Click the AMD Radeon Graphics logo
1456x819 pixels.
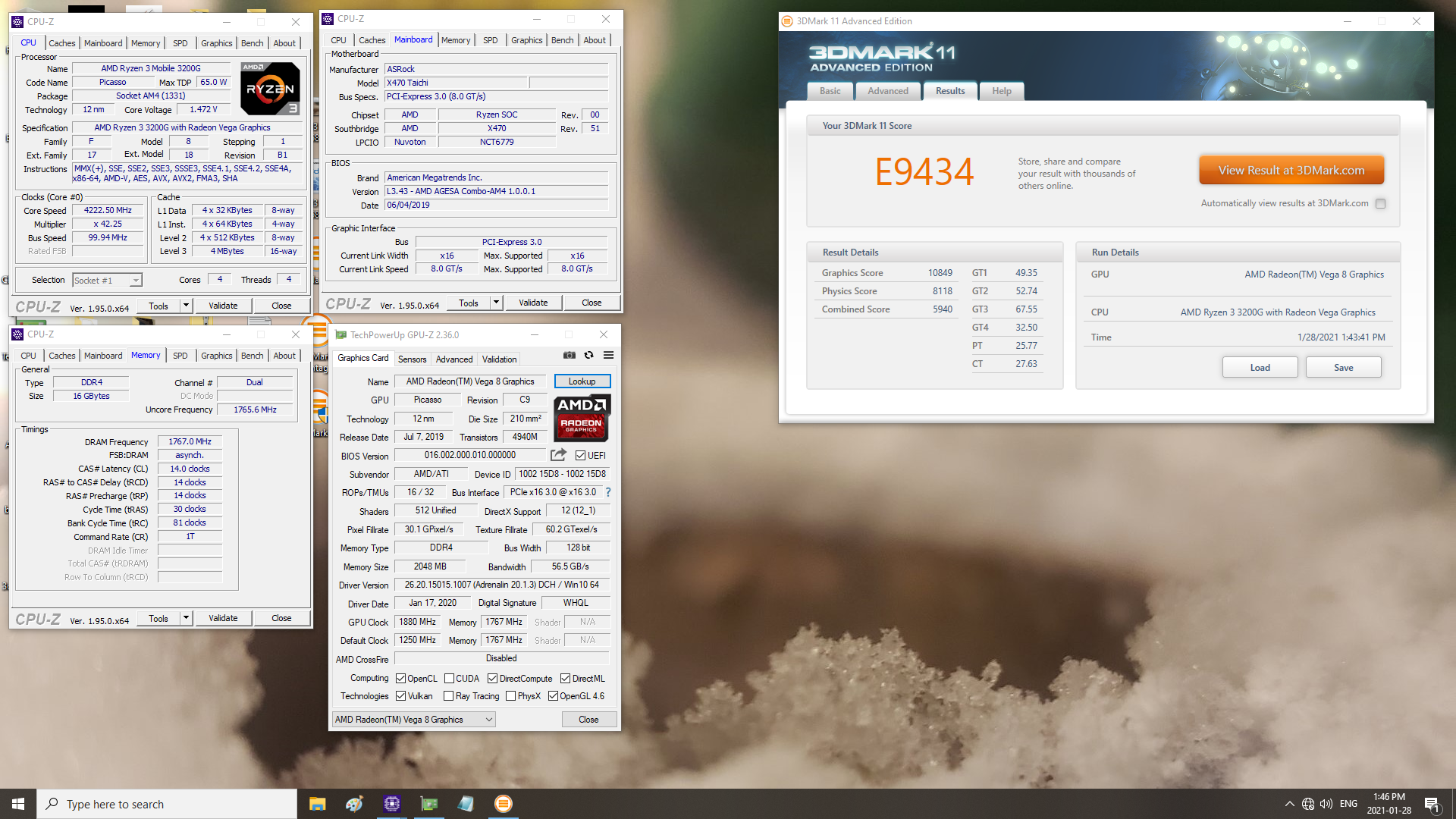click(x=582, y=418)
